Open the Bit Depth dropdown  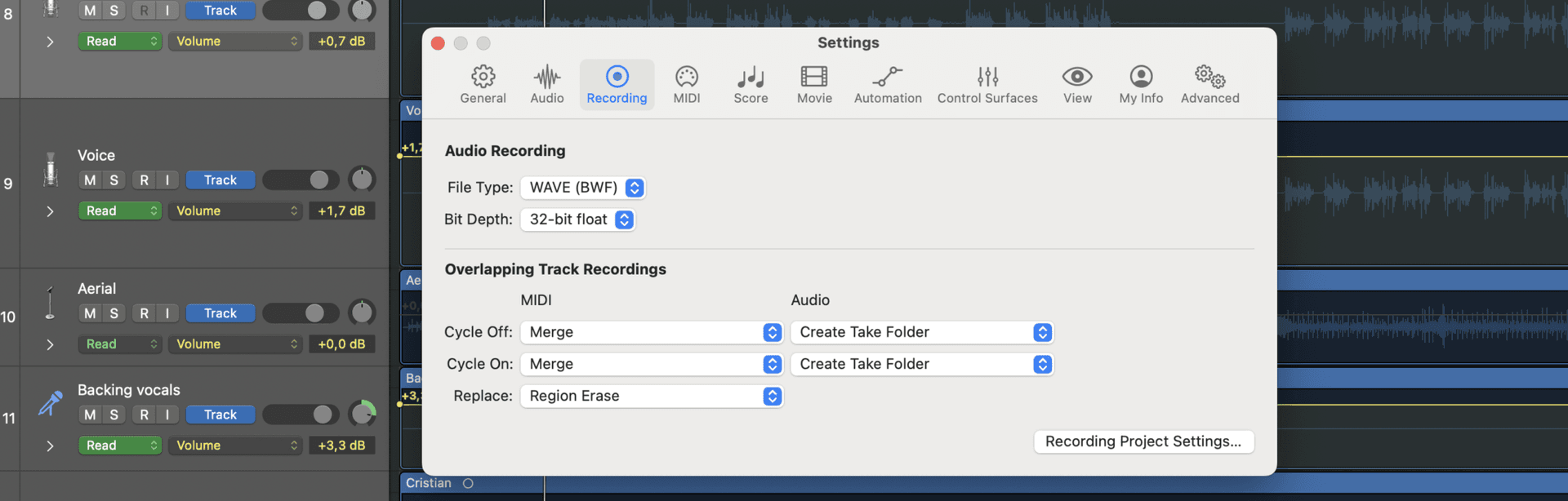click(x=577, y=219)
